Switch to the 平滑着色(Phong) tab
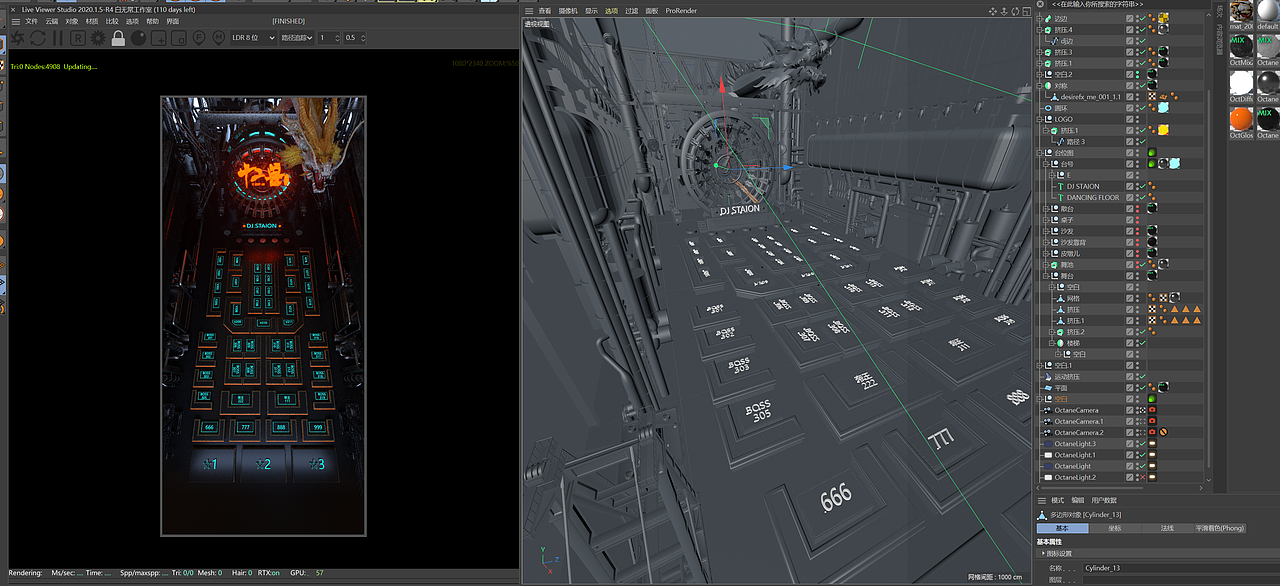Image resolution: width=1280 pixels, height=586 pixels. [1221, 528]
